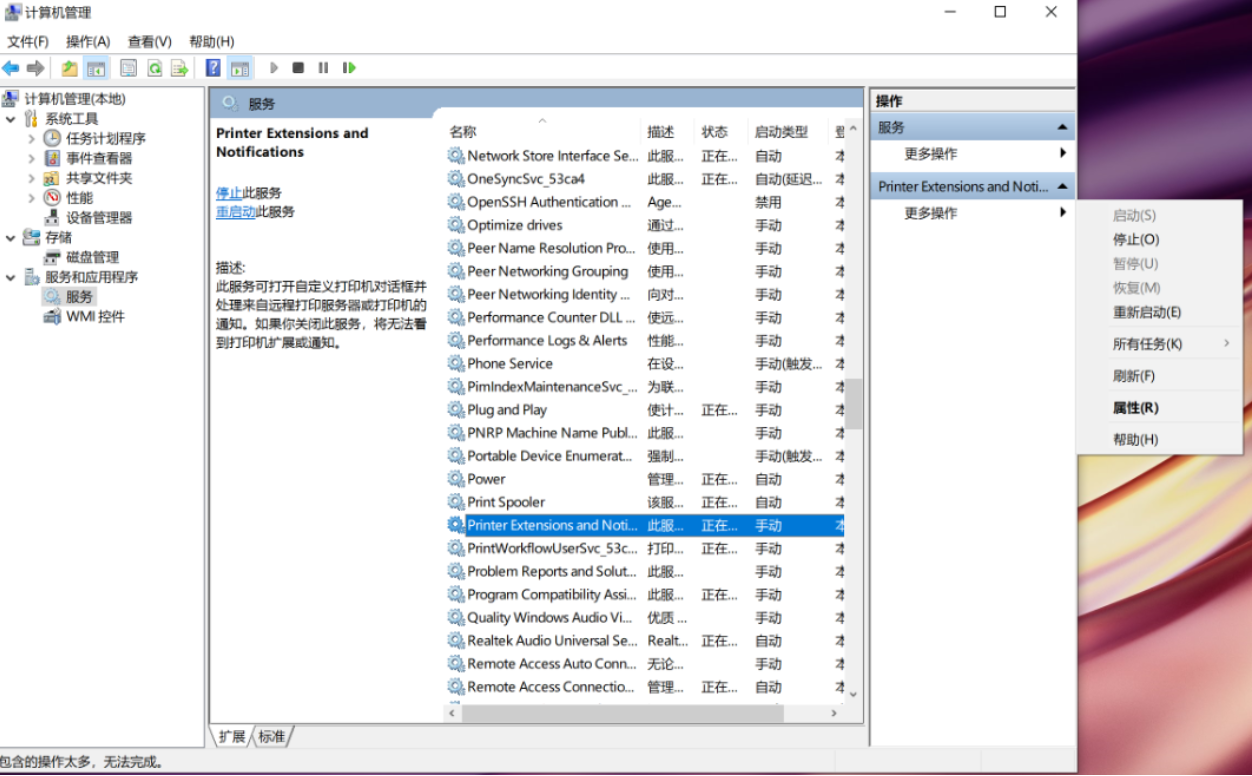Collapse the 系统工具 tree node
The height and width of the screenshot is (776, 1252).
point(11,119)
